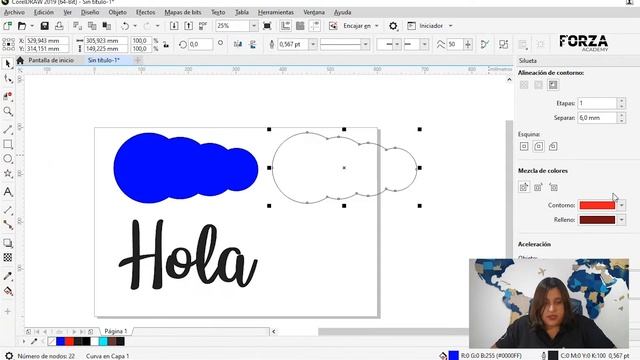The height and width of the screenshot is (360, 640).
Task: Click the rotation angle 0,0 field
Action: coord(200,44)
